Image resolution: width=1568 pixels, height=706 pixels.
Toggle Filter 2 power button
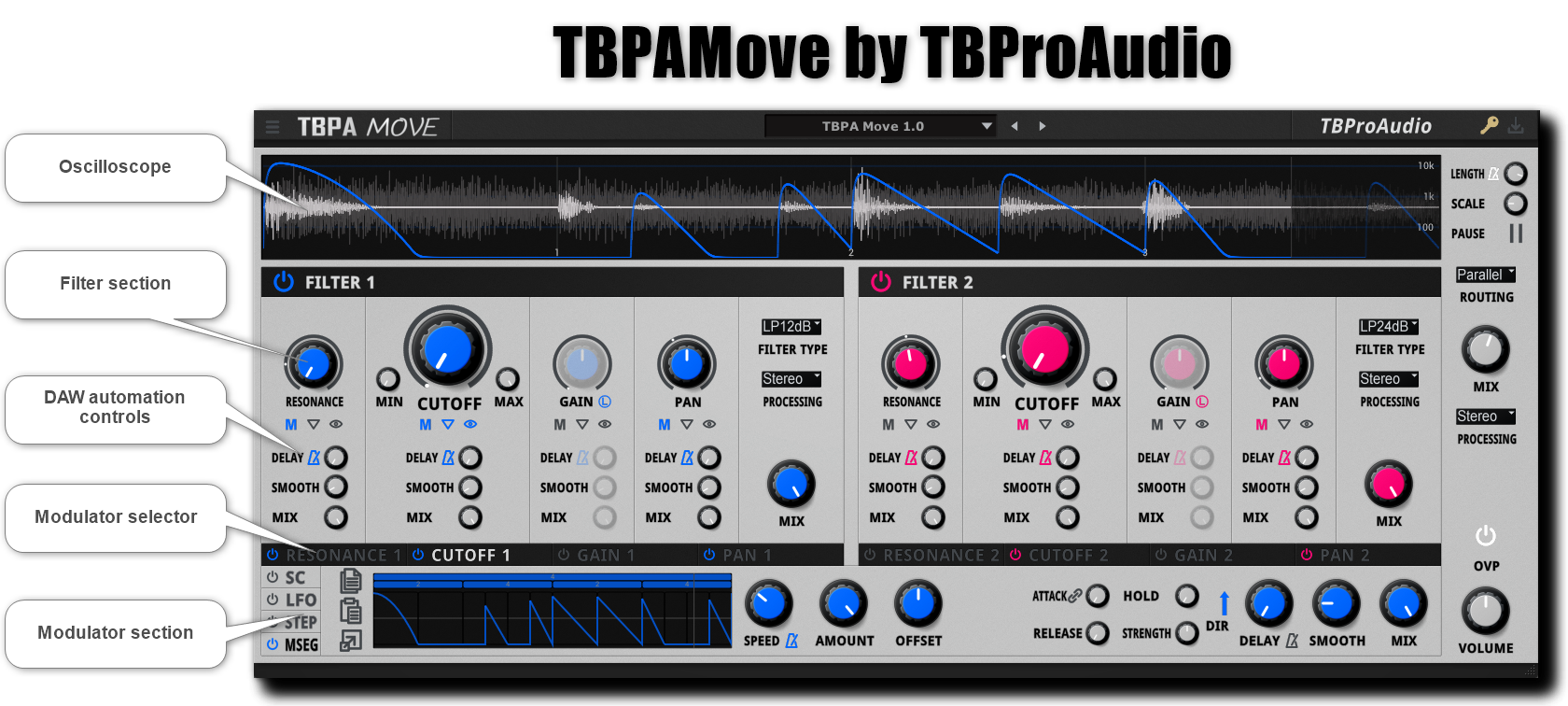pos(881,282)
